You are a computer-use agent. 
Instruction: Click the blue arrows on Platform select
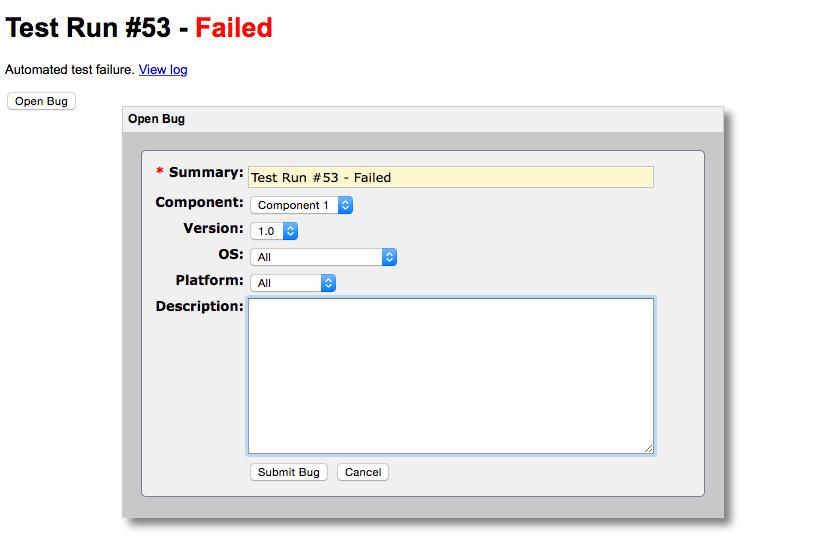(x=328, y=283)
